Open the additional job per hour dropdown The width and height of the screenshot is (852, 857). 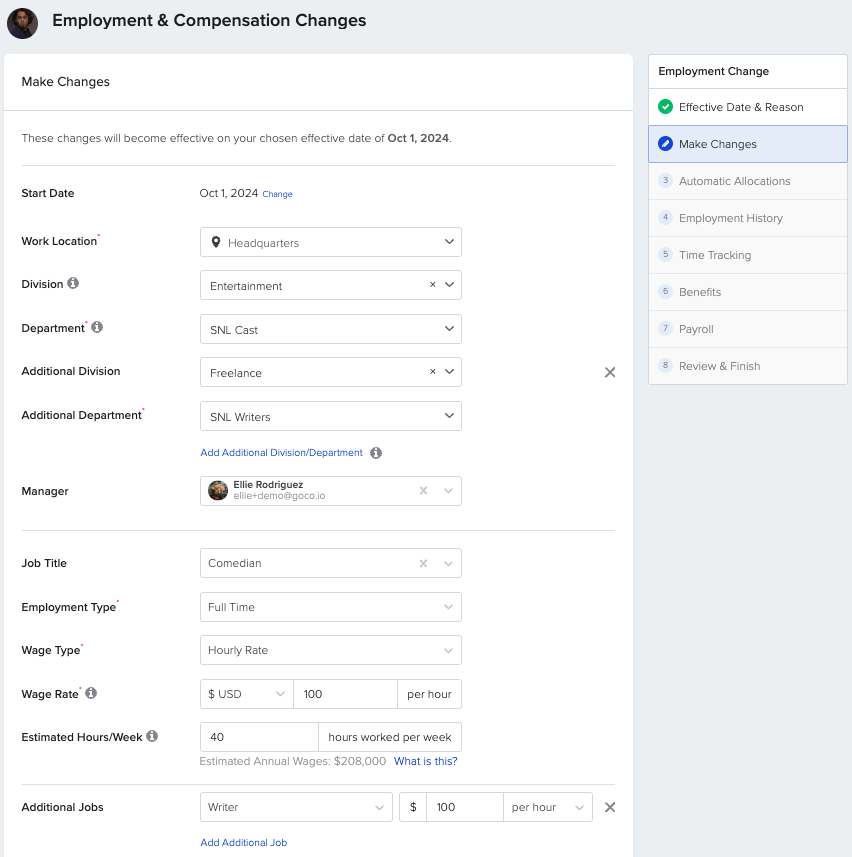pyautogui.click(x=548, y=807)
